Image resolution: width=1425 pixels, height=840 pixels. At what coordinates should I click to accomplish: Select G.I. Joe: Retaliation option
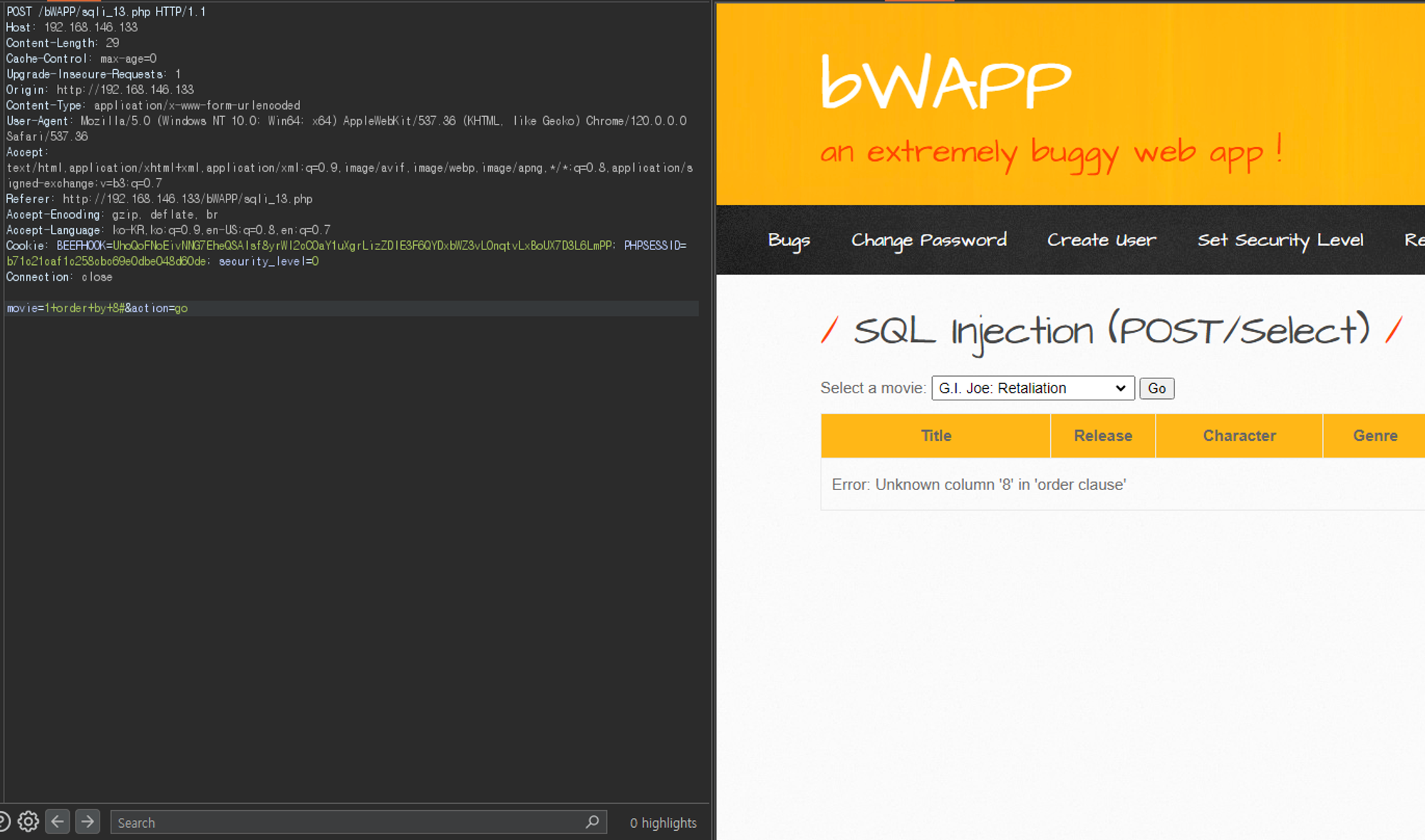pos(1029,387)
